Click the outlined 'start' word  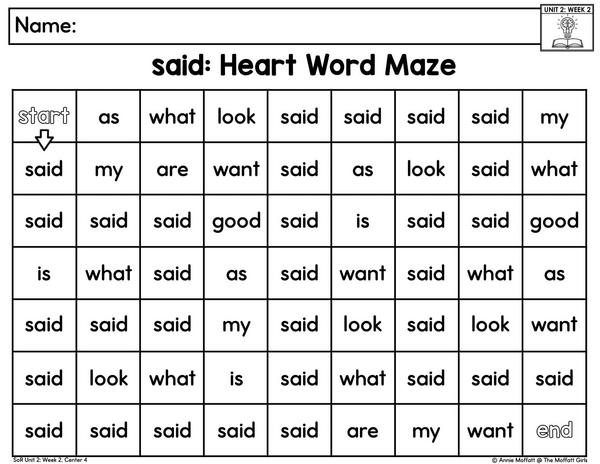point(44,116)
